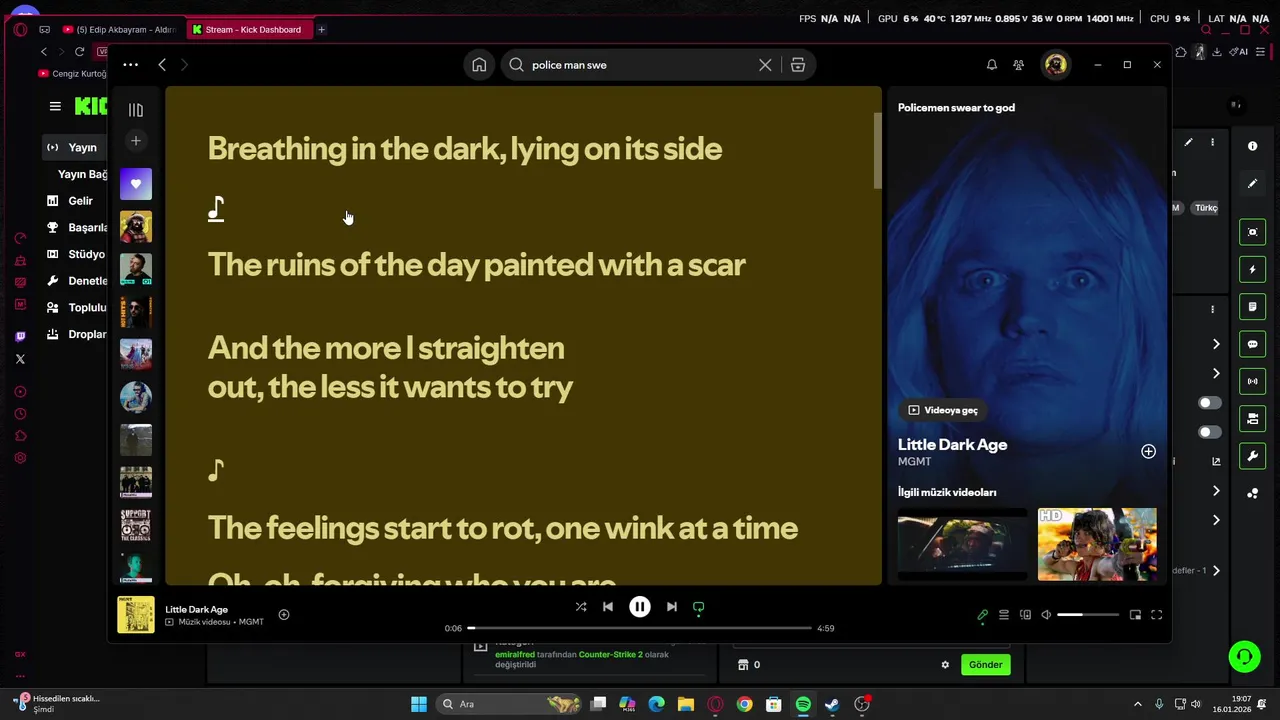Switch to Edip Akbayram YouTube tab

[x=118, y=30]
